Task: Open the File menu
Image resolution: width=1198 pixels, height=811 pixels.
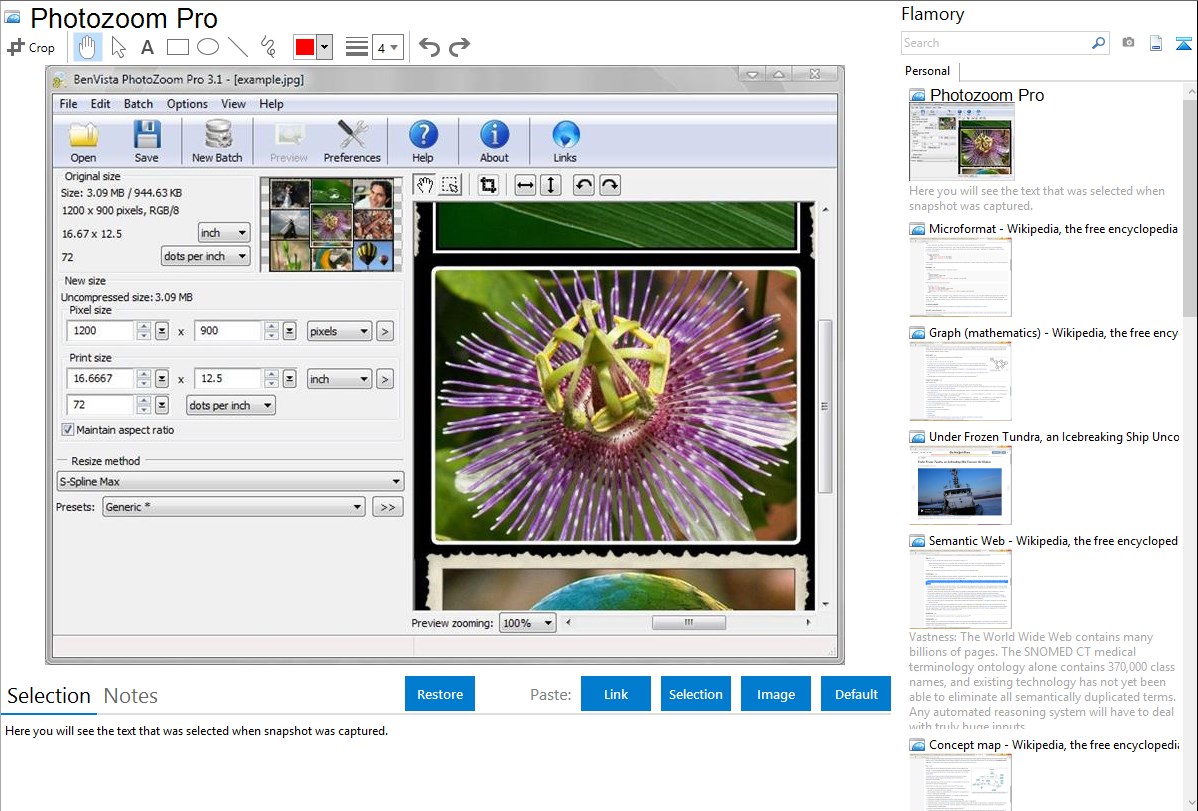Action: coord(68,104)
